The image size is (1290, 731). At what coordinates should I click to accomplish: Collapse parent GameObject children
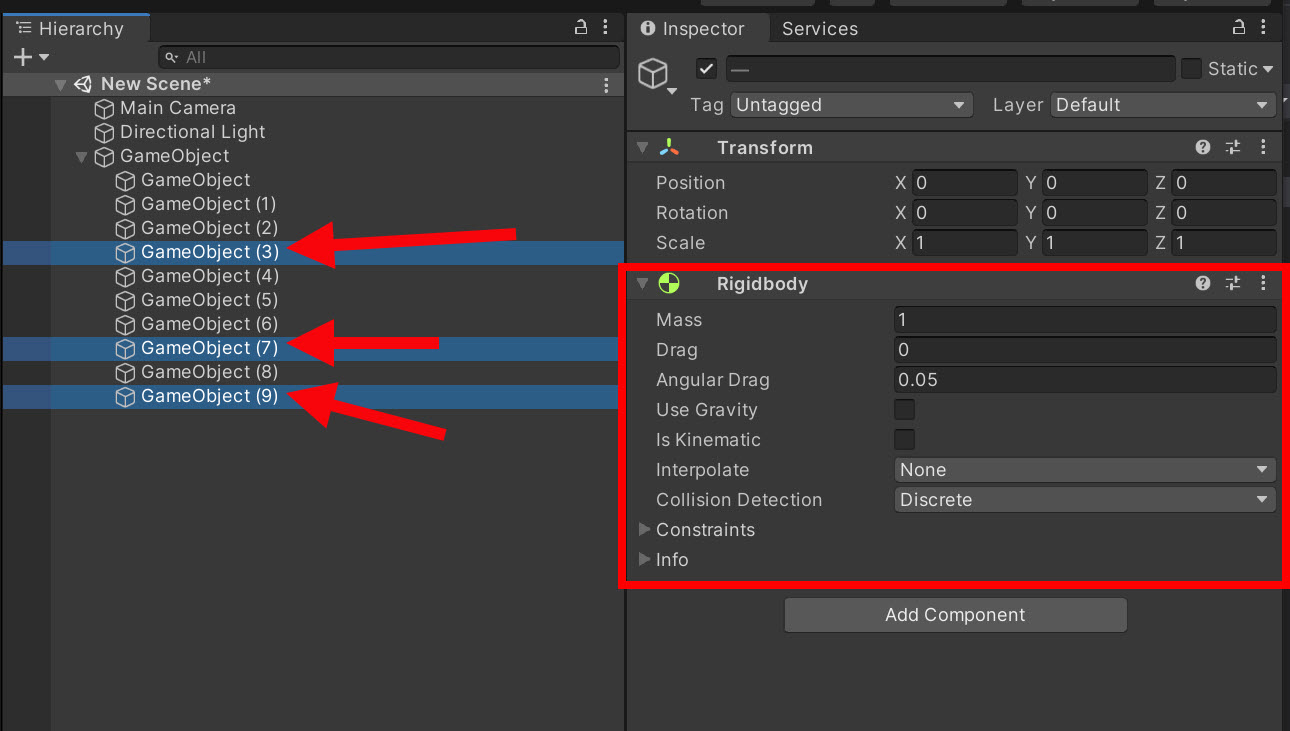(x=82, y=157)
